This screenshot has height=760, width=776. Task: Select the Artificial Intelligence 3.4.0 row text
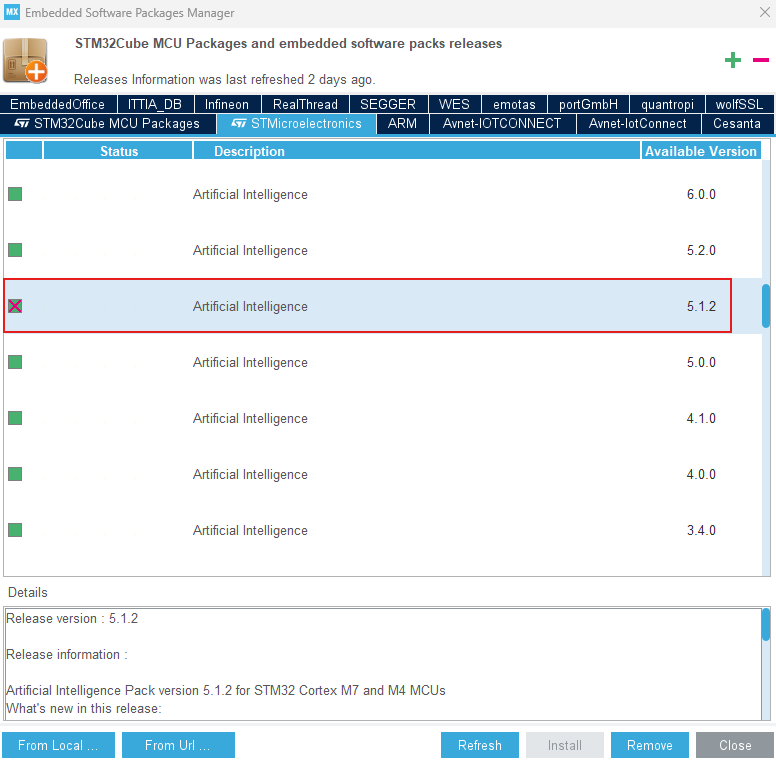coord(250,530)
